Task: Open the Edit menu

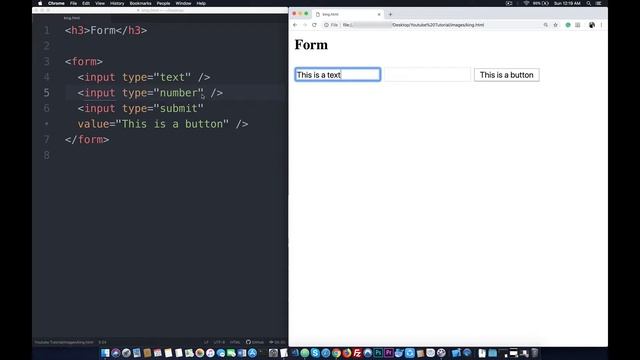Action: pos(86,3)
